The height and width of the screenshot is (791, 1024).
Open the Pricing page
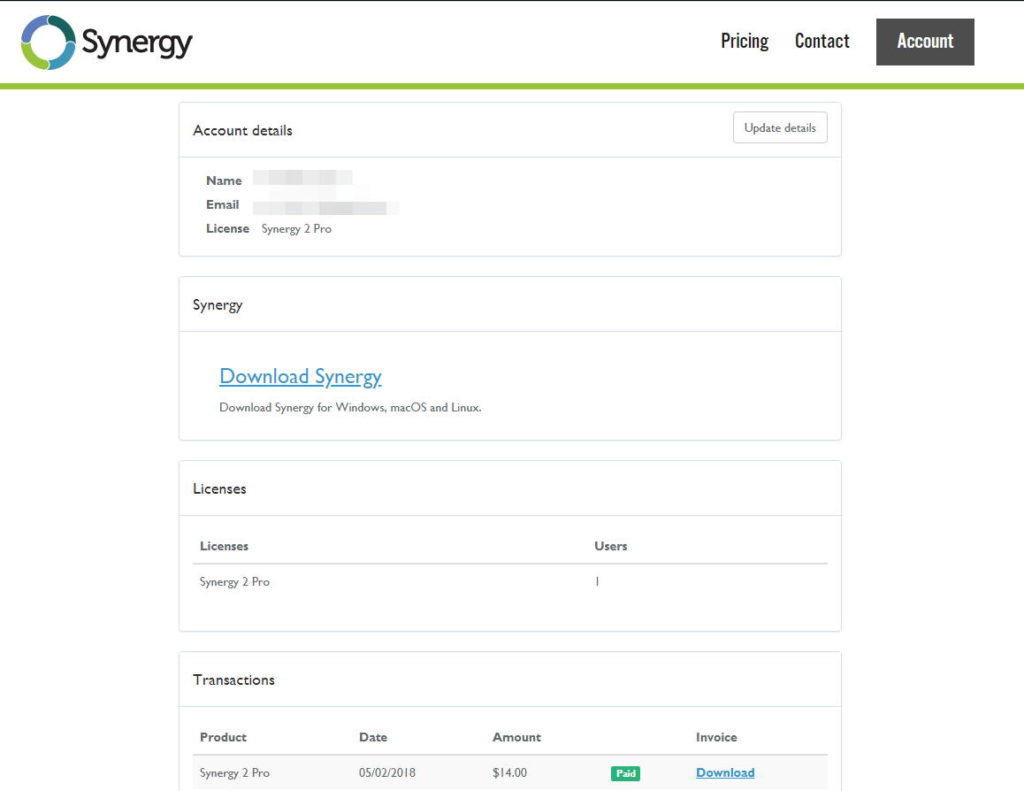tap(744, 41)
